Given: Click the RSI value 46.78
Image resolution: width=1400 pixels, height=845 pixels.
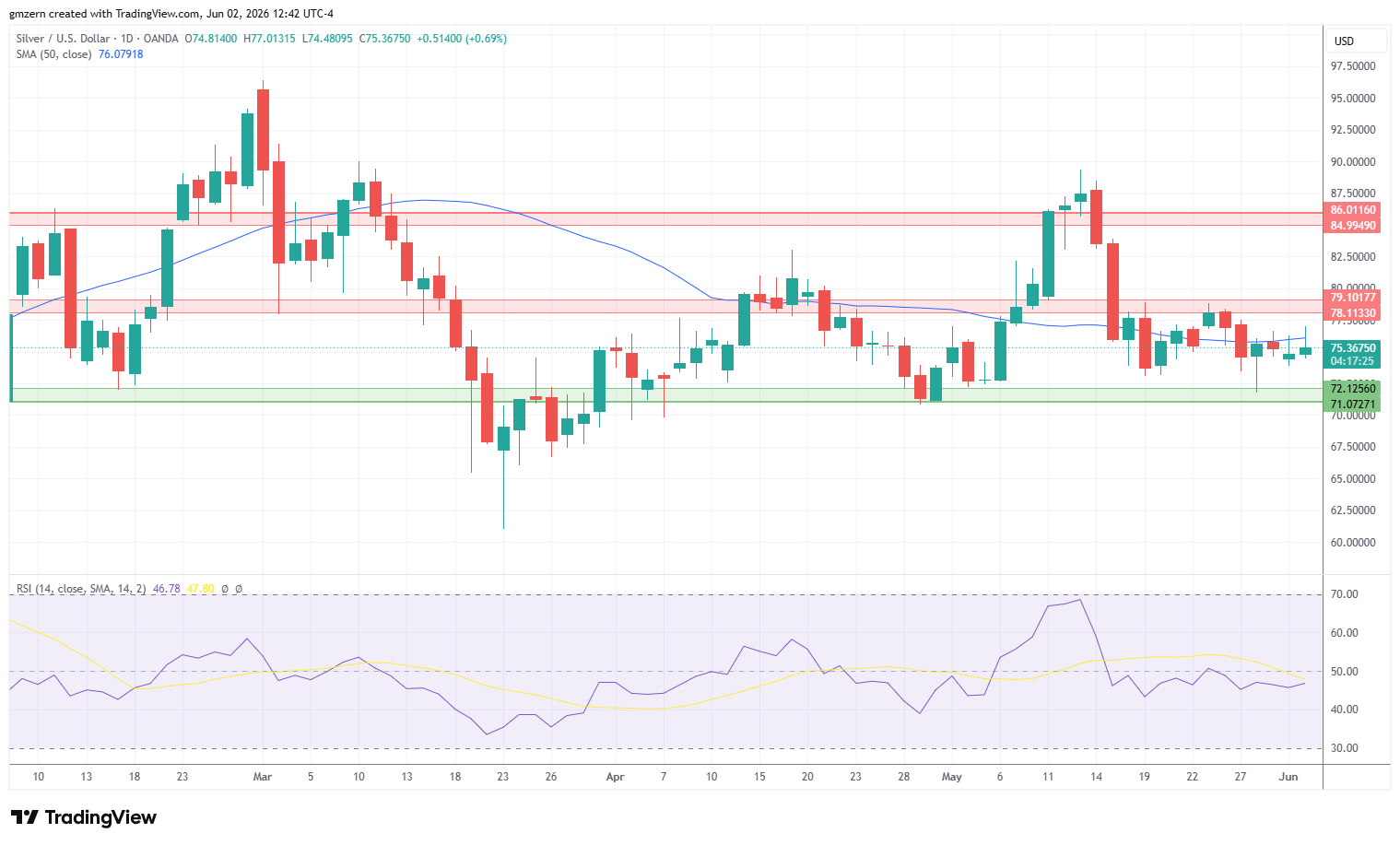Looking at the screenshot, I should pyautogui.click(x=166, y=589).
